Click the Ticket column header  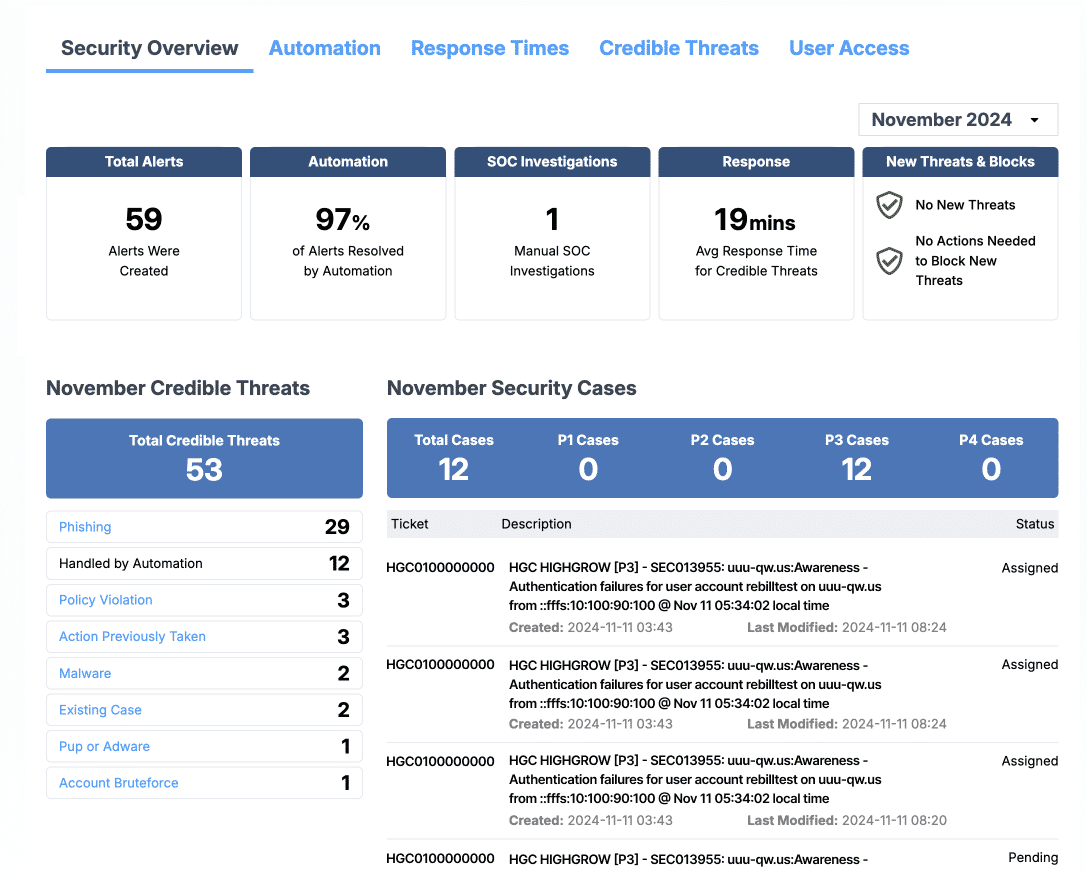click(410, 524)
